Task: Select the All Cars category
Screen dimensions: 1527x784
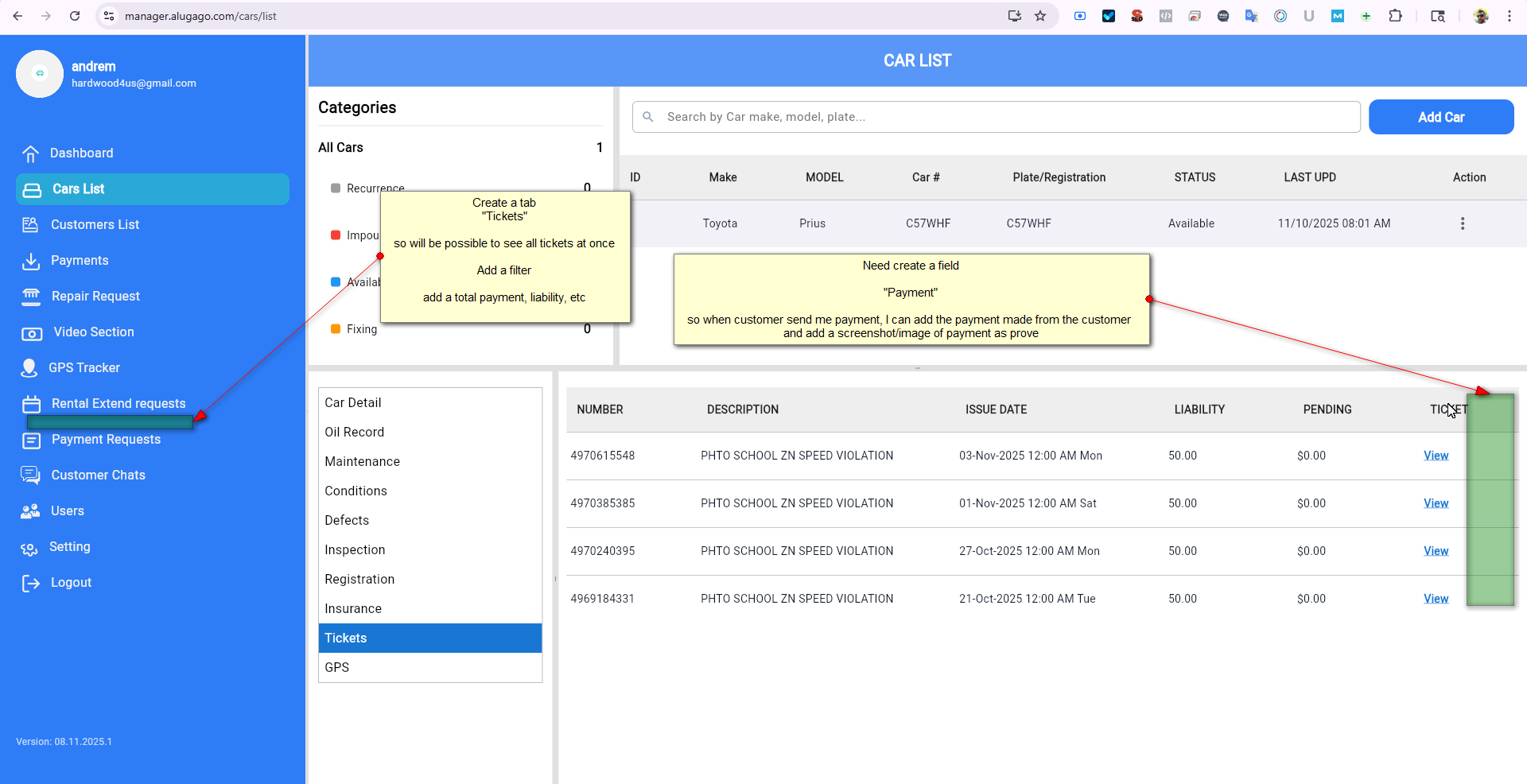Action: click(340, 147)
